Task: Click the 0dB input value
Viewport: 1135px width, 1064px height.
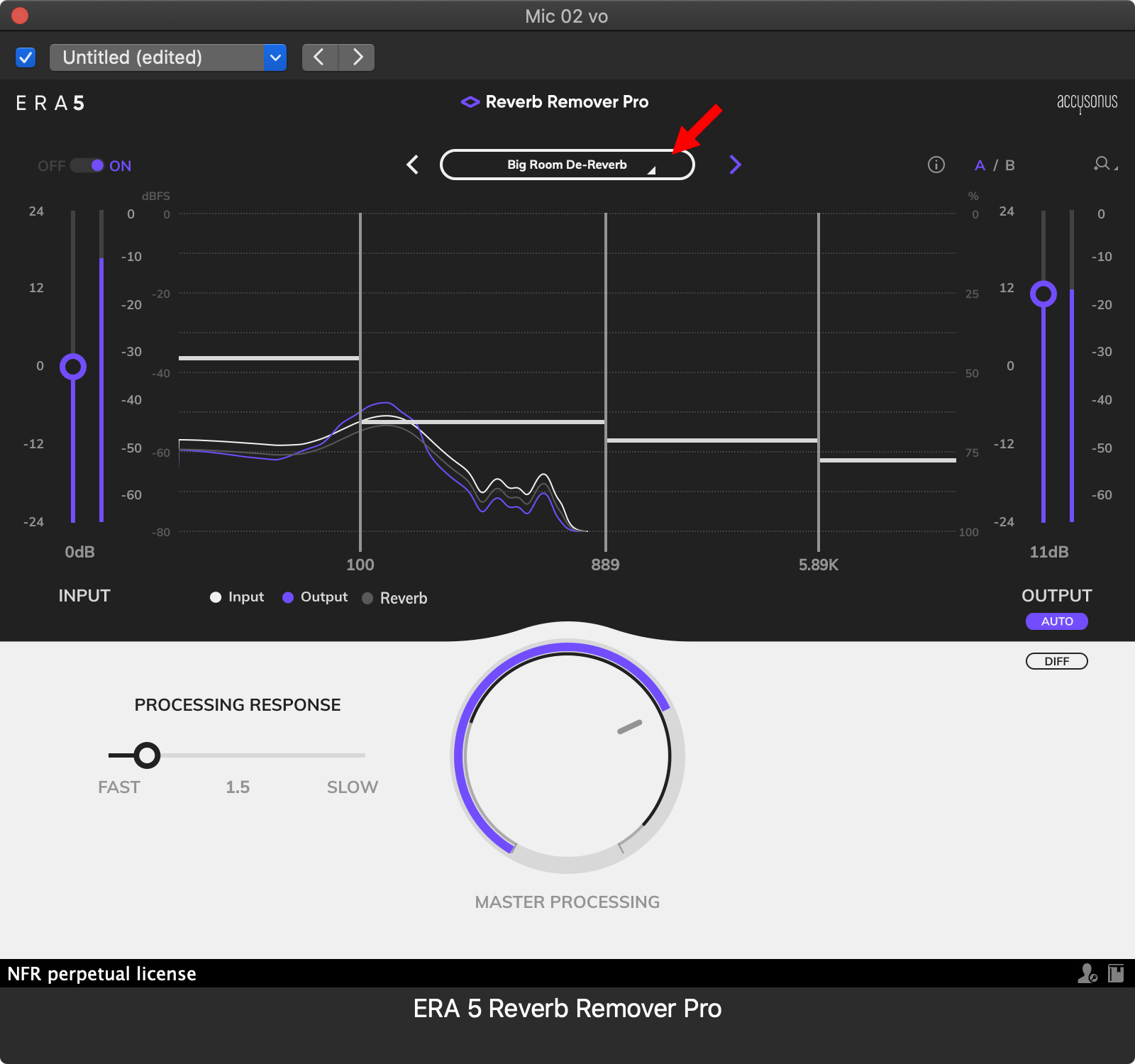Action: click(x=79, y=552)
